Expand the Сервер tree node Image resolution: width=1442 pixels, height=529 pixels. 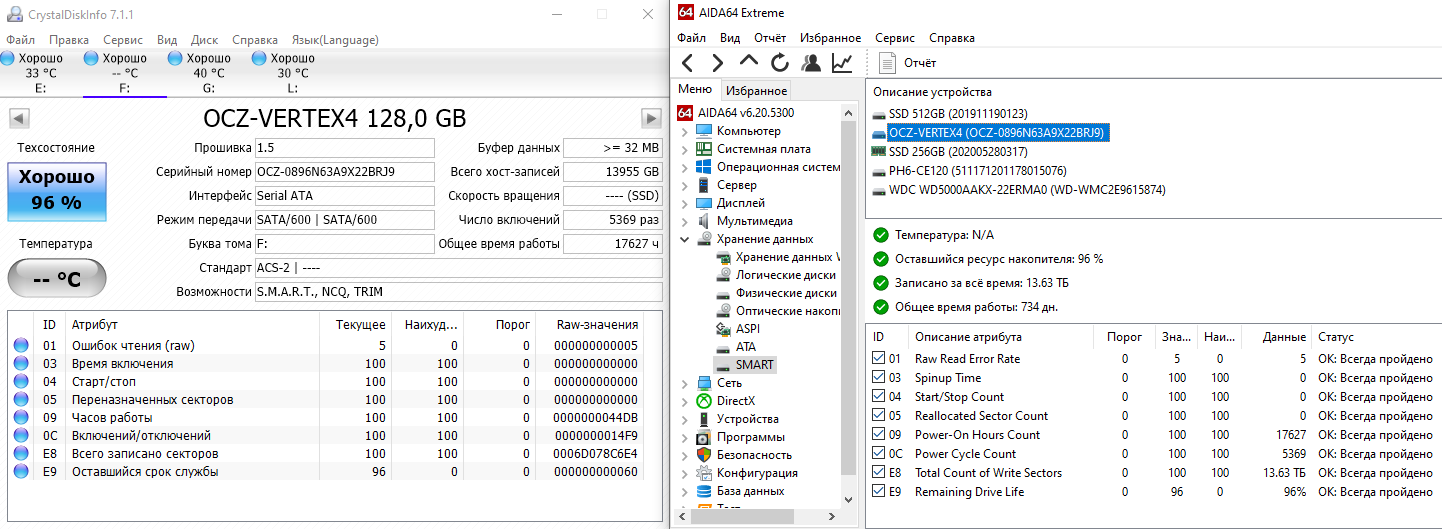point(685,185)
